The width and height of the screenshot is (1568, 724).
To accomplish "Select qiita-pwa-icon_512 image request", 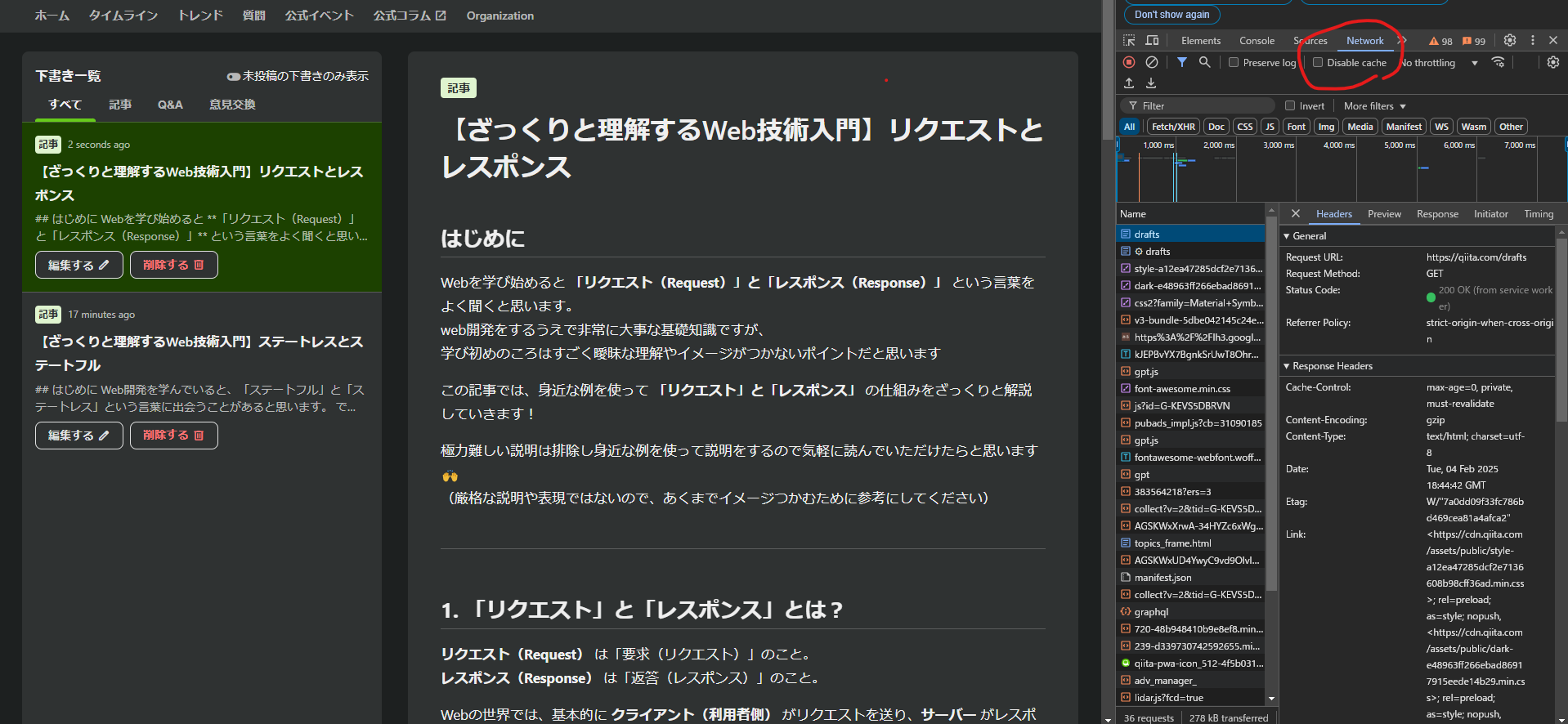I will (1191, 663).
